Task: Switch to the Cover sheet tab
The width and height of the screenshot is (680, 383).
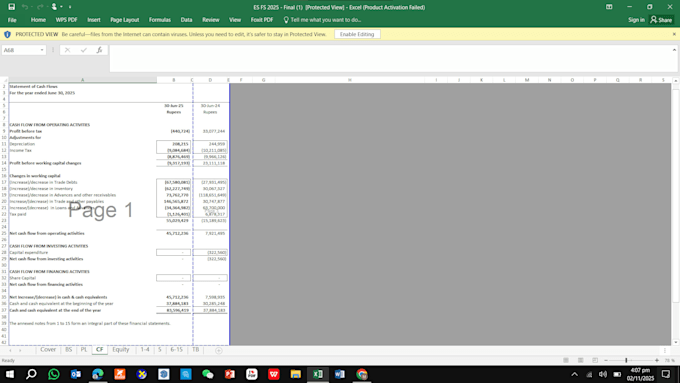Action: coord(48,350)
